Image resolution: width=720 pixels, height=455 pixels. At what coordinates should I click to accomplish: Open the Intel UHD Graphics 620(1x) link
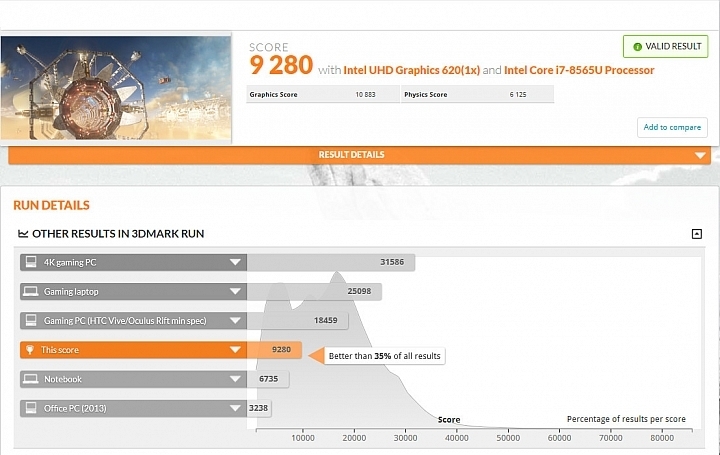(411, 70)
